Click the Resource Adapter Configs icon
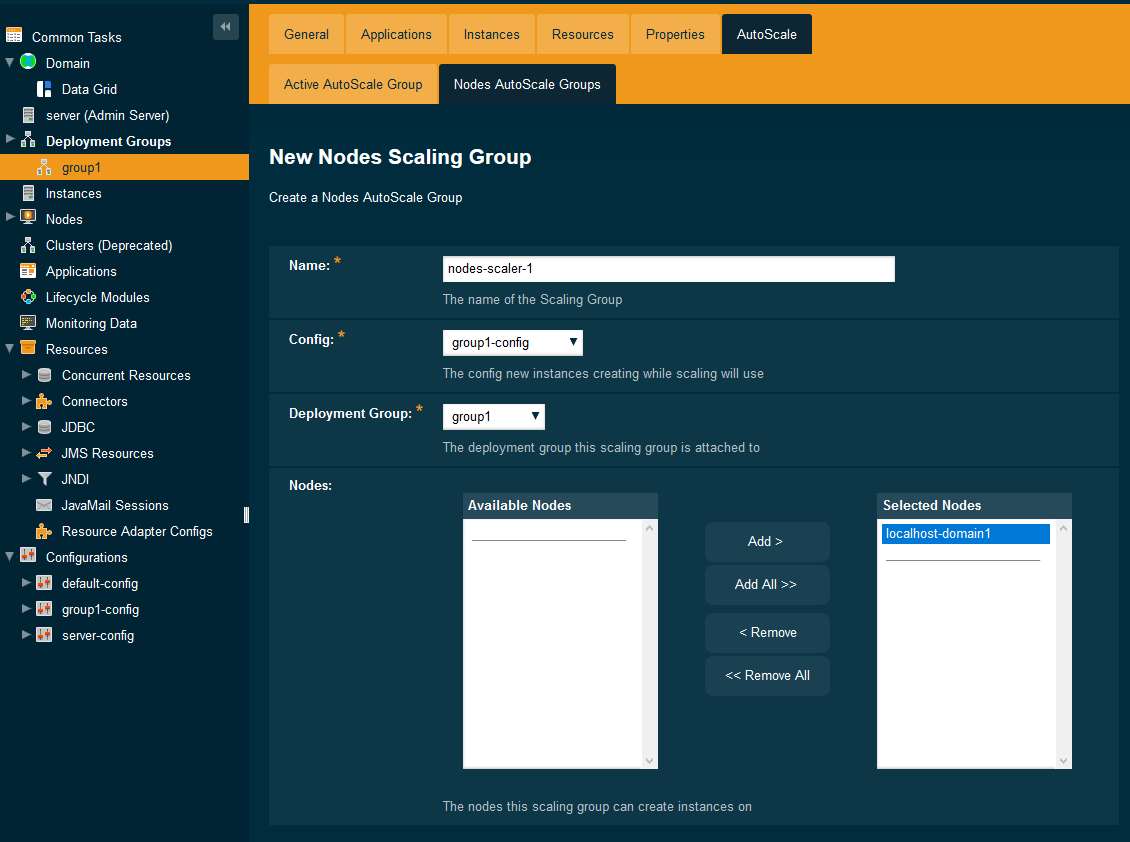 (x=44, y=531)
